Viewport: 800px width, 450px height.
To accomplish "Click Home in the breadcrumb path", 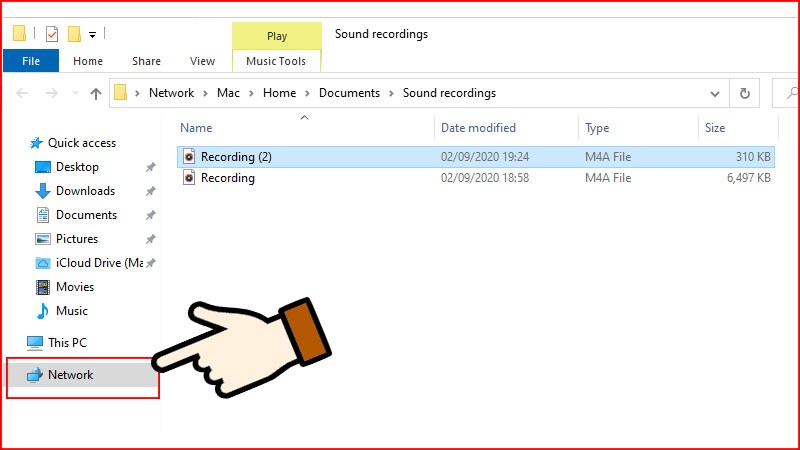I will tap(279, 93).
